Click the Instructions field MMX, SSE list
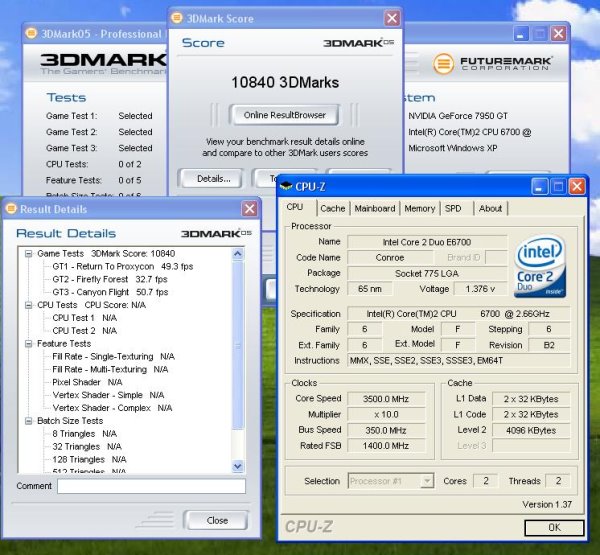The width and height of the screenshot is (600, 555). pyautogui.click(x=458, y=361)
